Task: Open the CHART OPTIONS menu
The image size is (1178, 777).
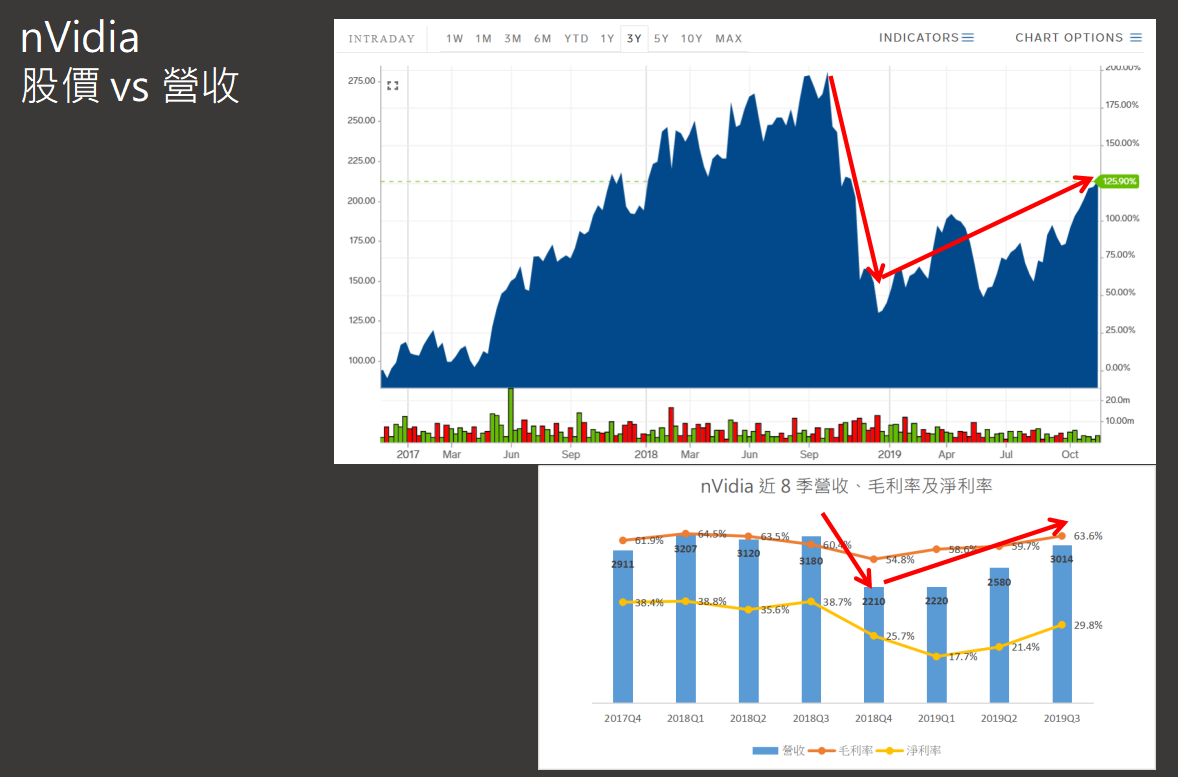Action: tap(1078, 38)
